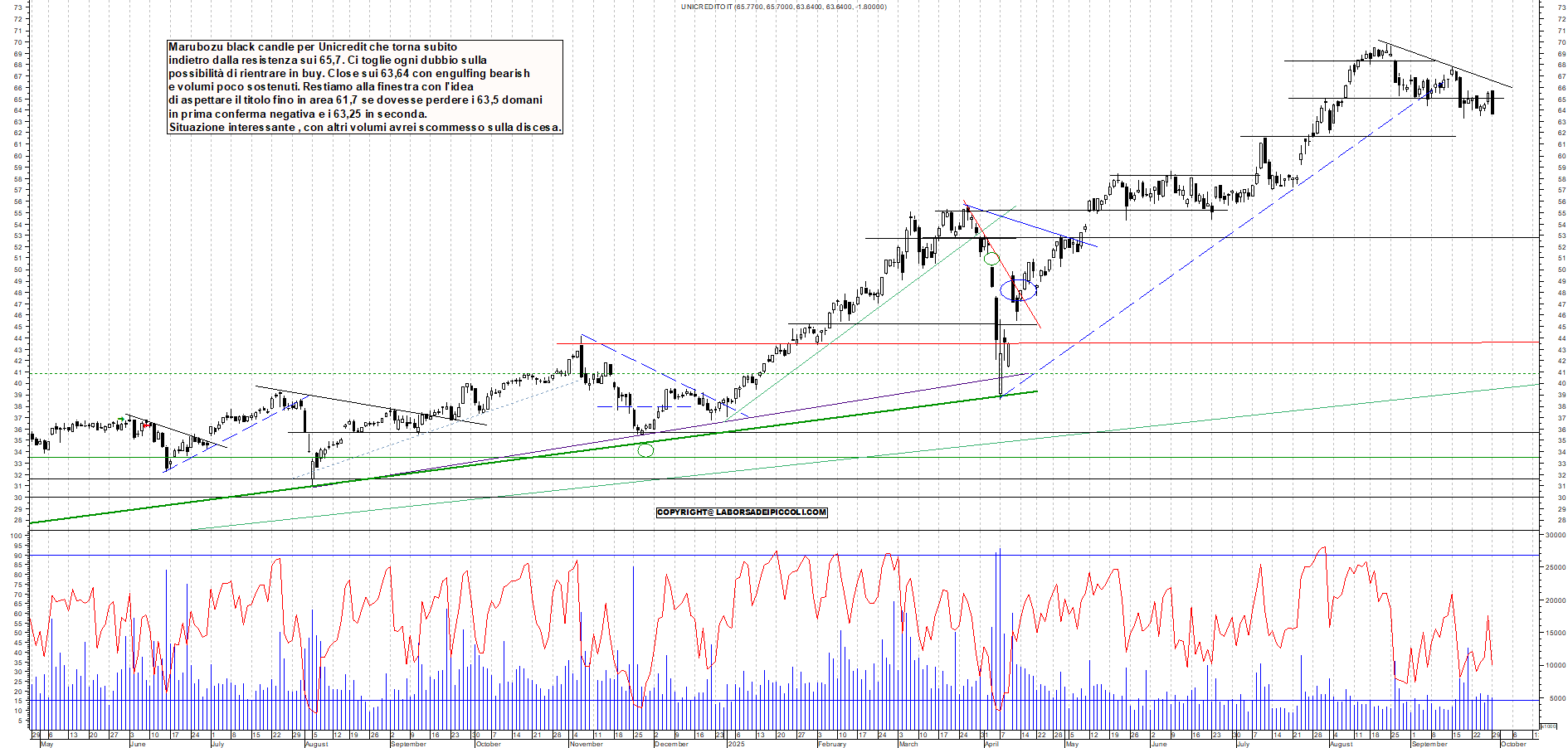
Task: Click the 2025 year label on time axis
Action: click(x=736, y=744)
